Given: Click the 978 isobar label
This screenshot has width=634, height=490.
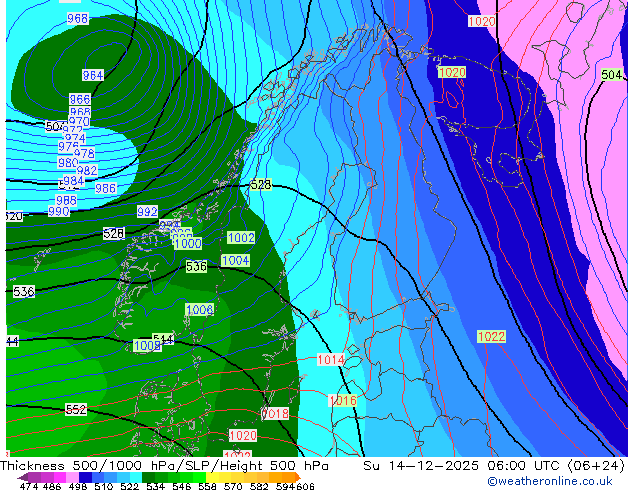Looking at the screenshot, I should coord(85,154).
